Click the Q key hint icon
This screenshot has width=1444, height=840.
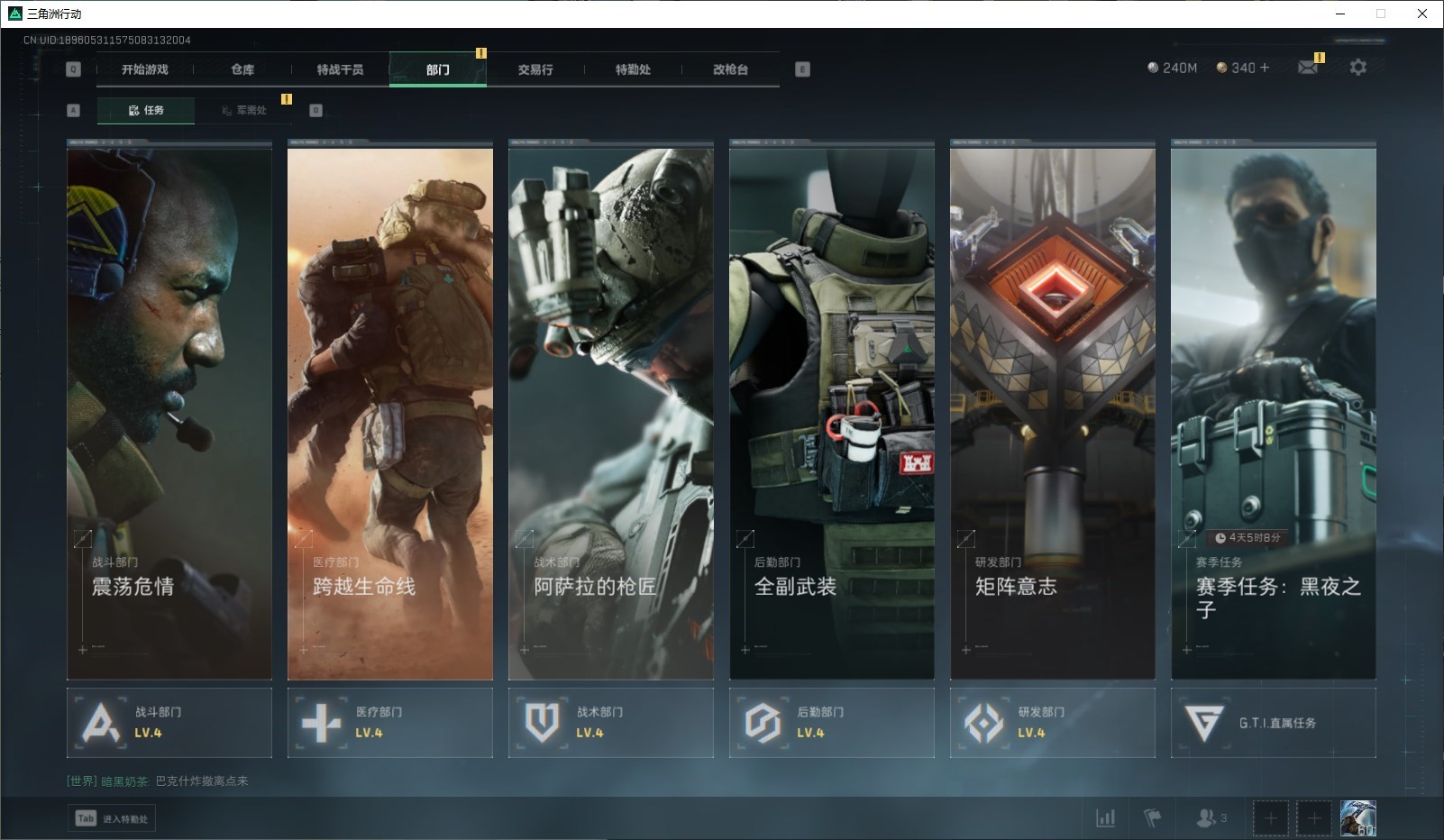coord(74,69)
